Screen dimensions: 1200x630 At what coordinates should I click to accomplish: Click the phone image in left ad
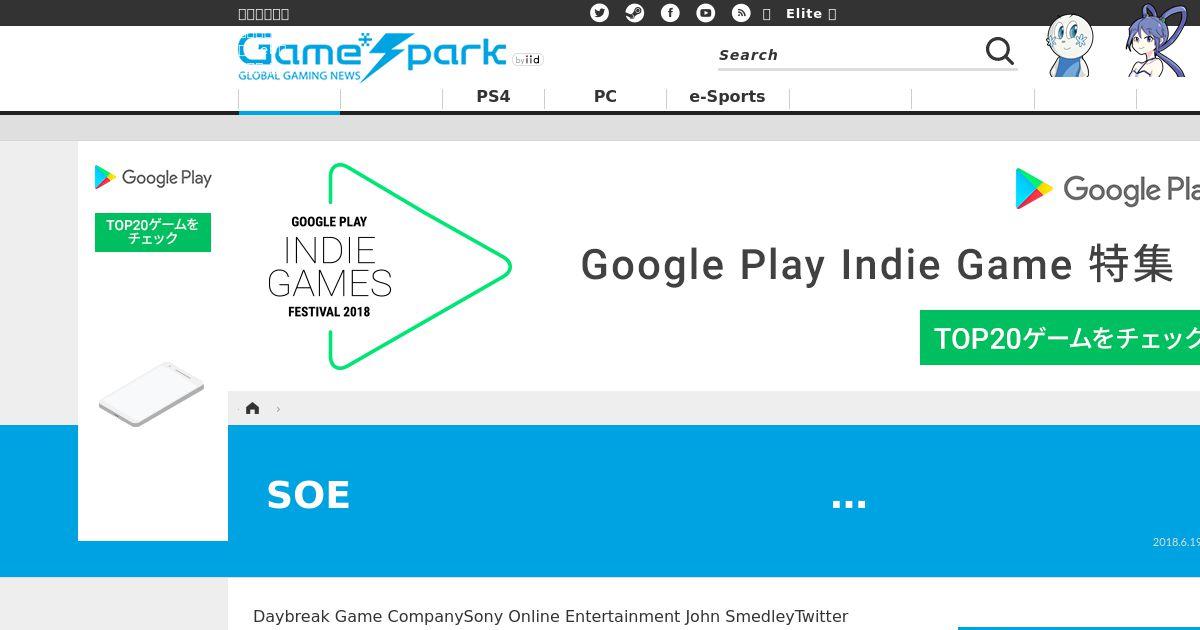[151, 394]
